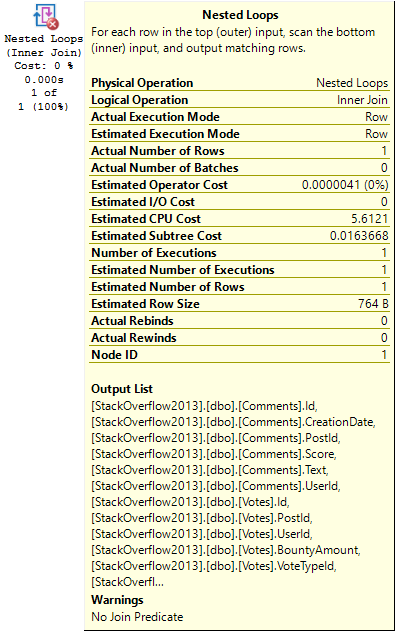Click the [Votes].PostId output entry

pos(202,518)
